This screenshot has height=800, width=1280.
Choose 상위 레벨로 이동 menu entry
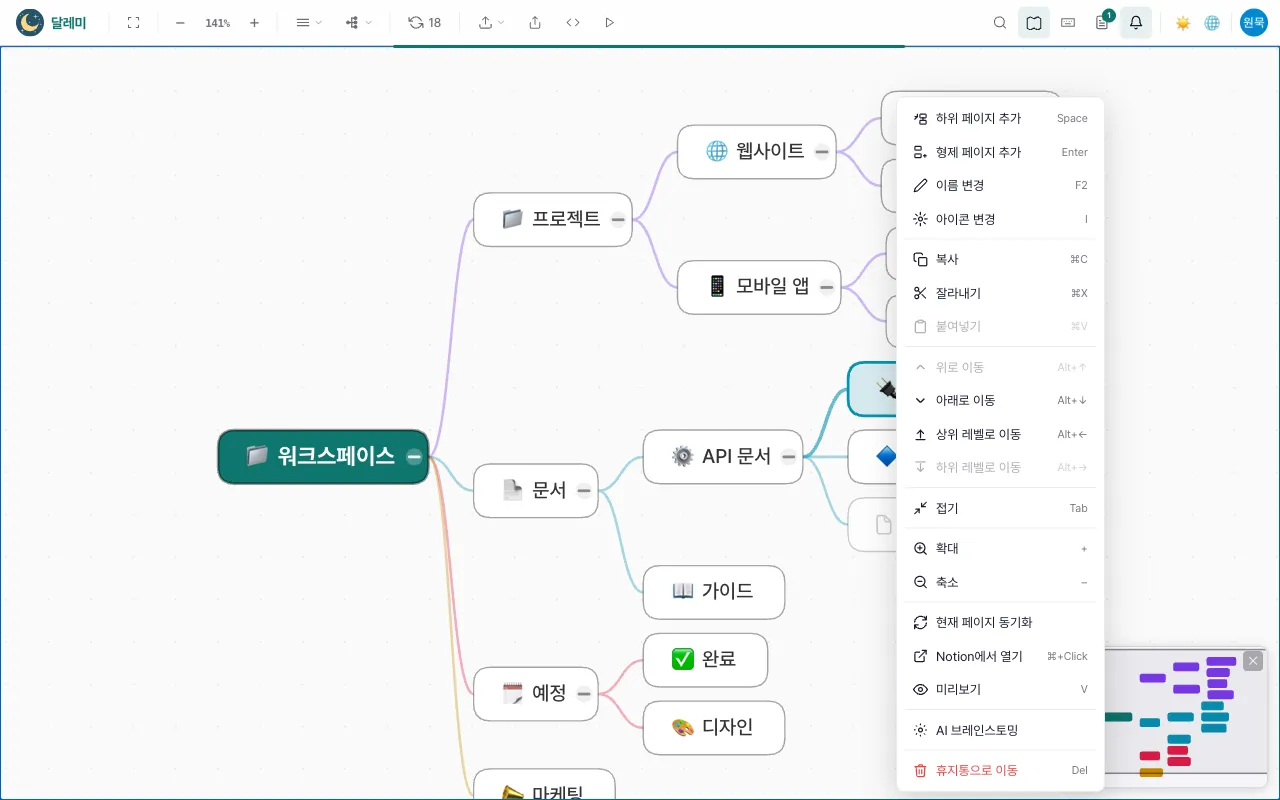tap(1000, 434)
